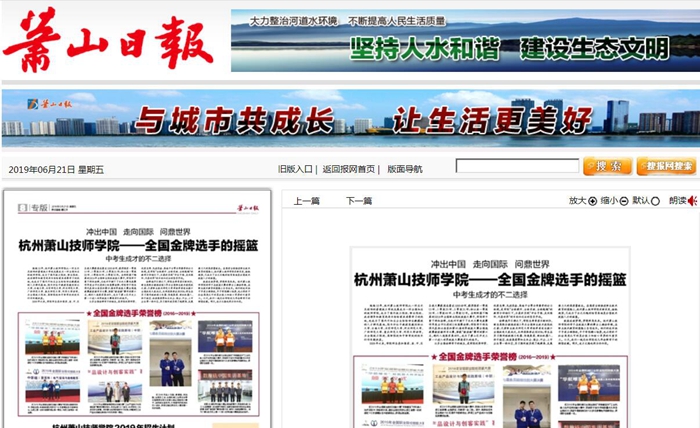Click the 坚持人水和谐 top banner advertisement

pyautogui.click(x=465, y=41)
